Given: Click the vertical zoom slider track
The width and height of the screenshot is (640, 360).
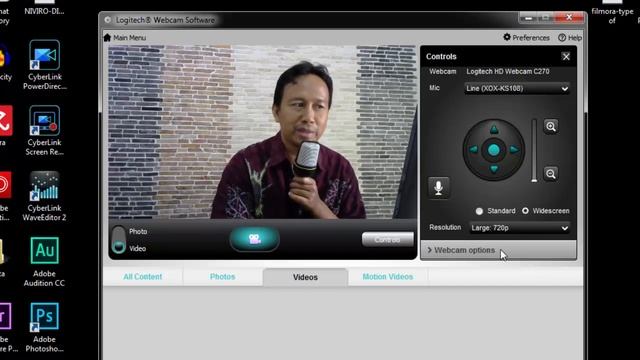Looking at the screenshot, I should click(x=534, y=150).
